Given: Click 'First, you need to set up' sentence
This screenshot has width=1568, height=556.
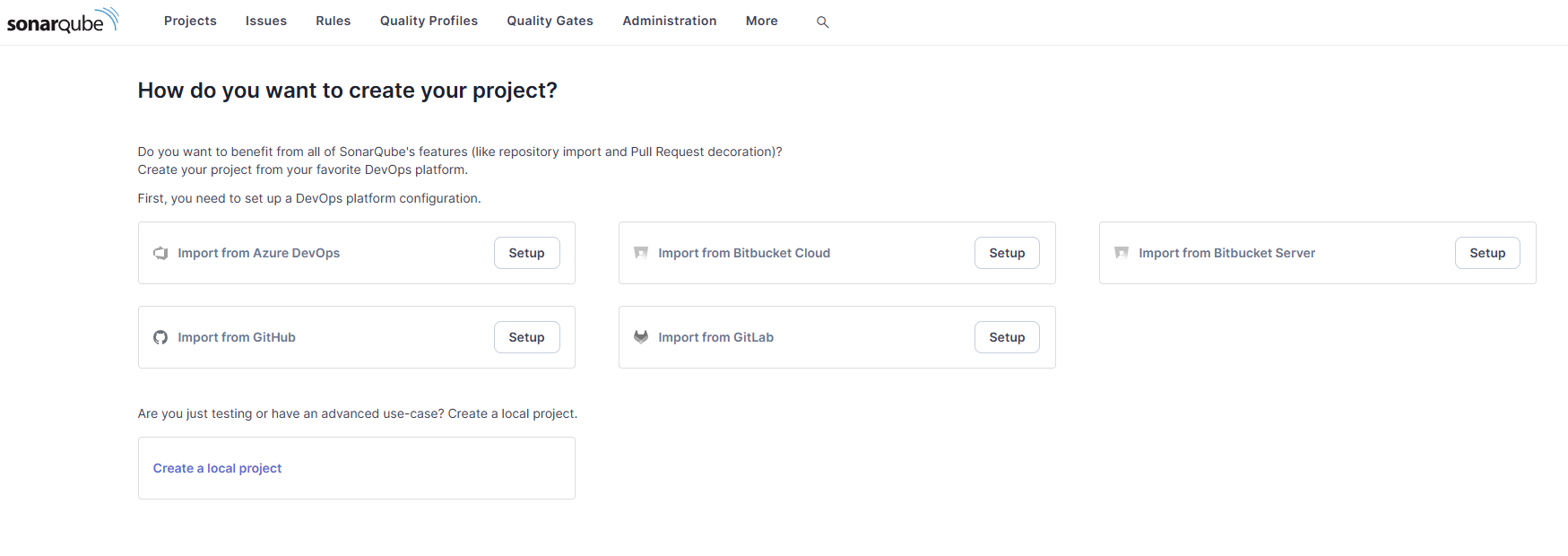Looking at the screenshot, I should tap(309, 198).
